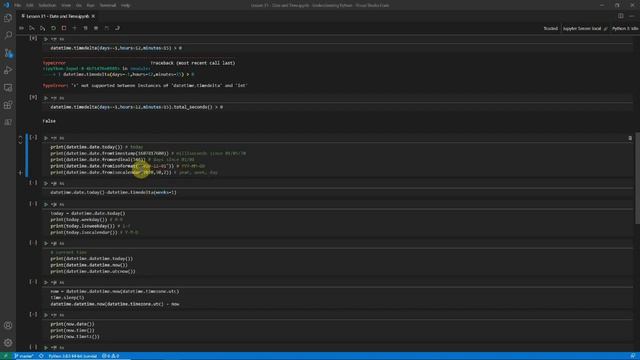The height and width of the screenshot is (360, 640).
Task: Click the run cell and below toolbar icon
Action: 42,28
